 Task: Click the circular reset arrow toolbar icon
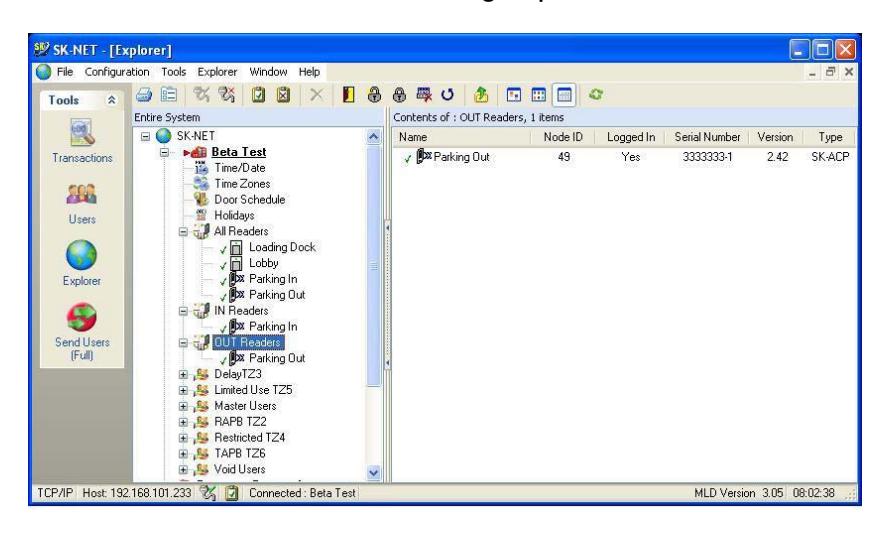coord(447,95)
